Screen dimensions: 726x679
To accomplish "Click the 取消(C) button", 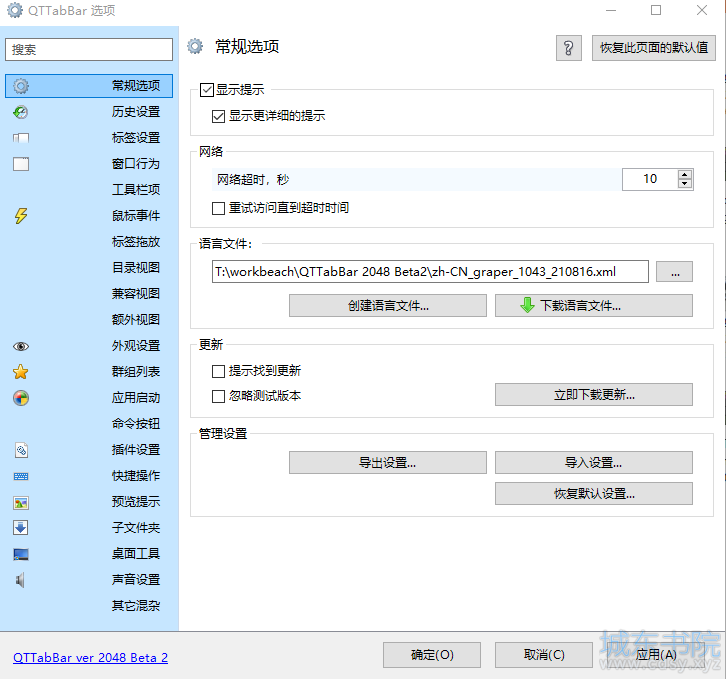I will (544, 655).
